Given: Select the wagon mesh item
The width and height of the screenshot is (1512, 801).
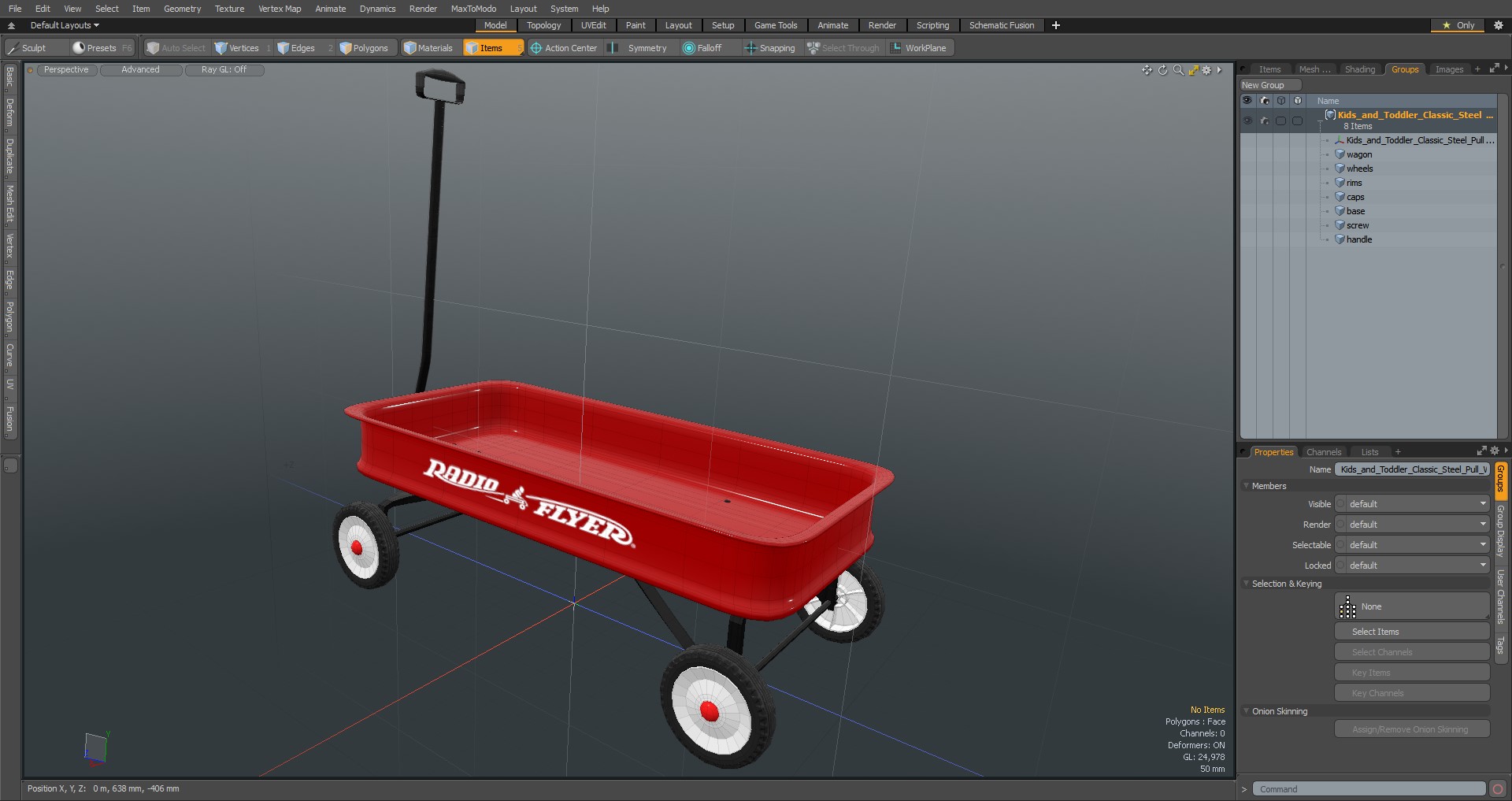Looking at the screenshot, I should click(1359, 154).
